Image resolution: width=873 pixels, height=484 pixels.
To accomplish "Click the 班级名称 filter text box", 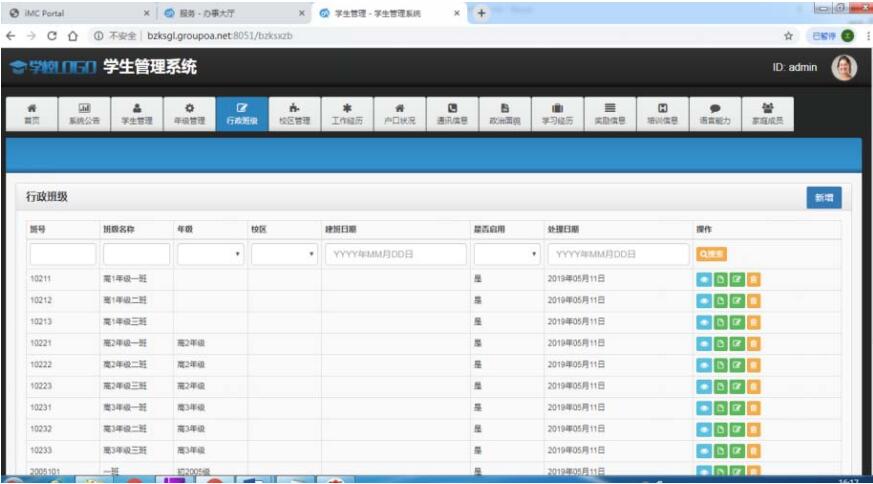I will pos(136,254).
